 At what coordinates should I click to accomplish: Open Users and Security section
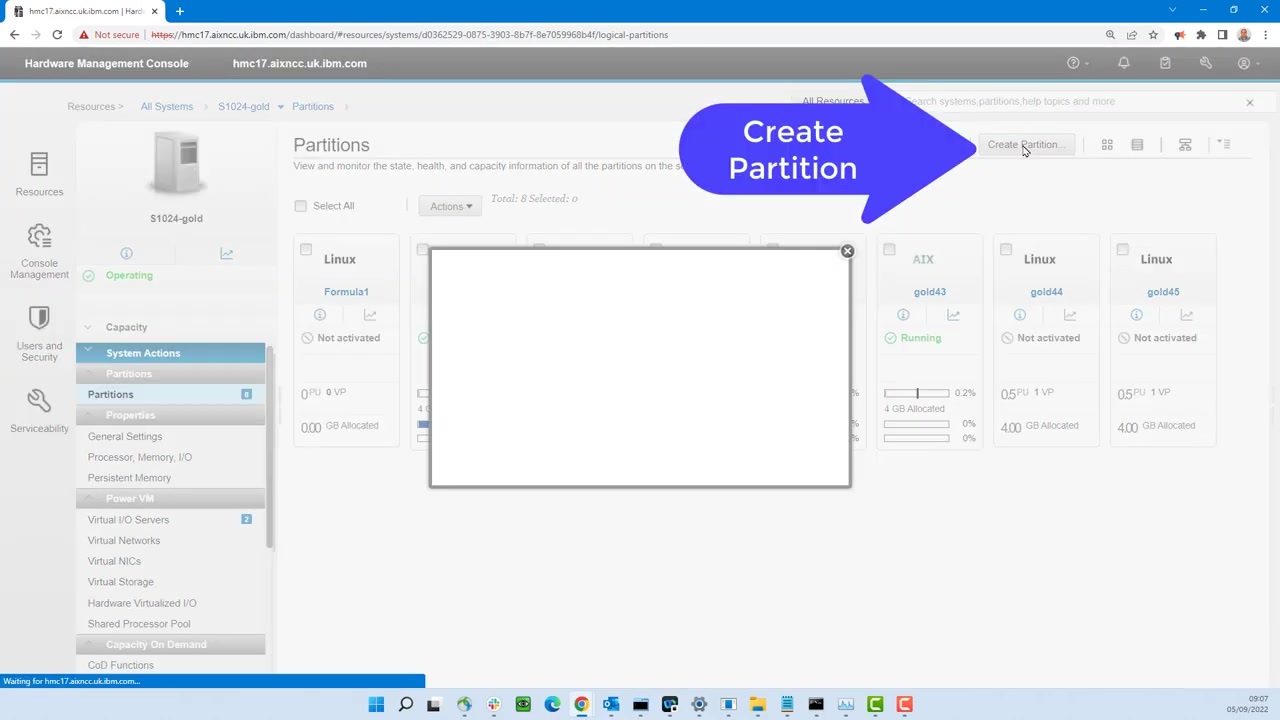(x=39, y=318)
